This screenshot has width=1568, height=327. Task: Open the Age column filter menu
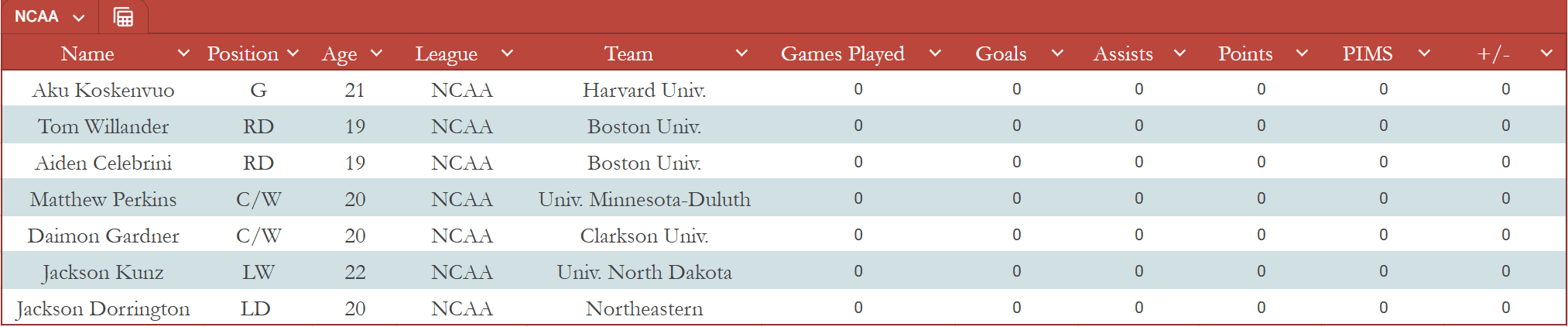click(377, 53)
